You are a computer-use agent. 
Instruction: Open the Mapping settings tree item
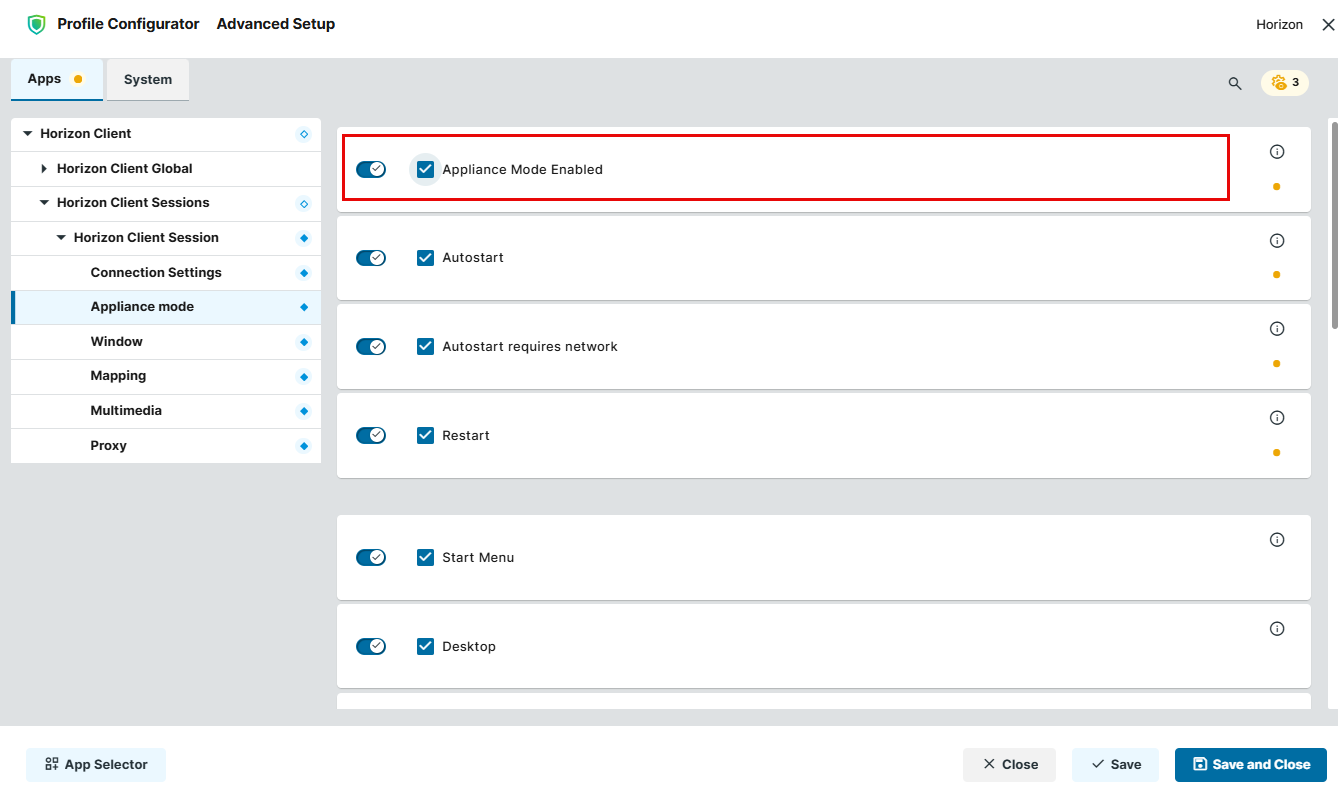[166, 376]
